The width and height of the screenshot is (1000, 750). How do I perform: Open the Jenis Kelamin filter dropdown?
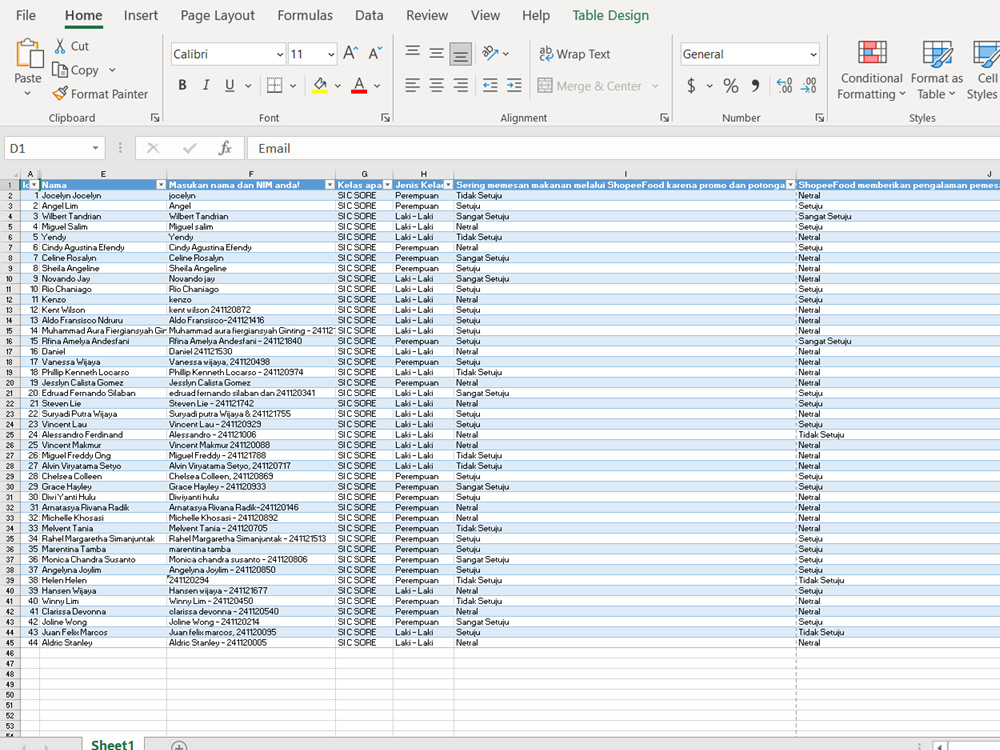(x=448, y=185)
